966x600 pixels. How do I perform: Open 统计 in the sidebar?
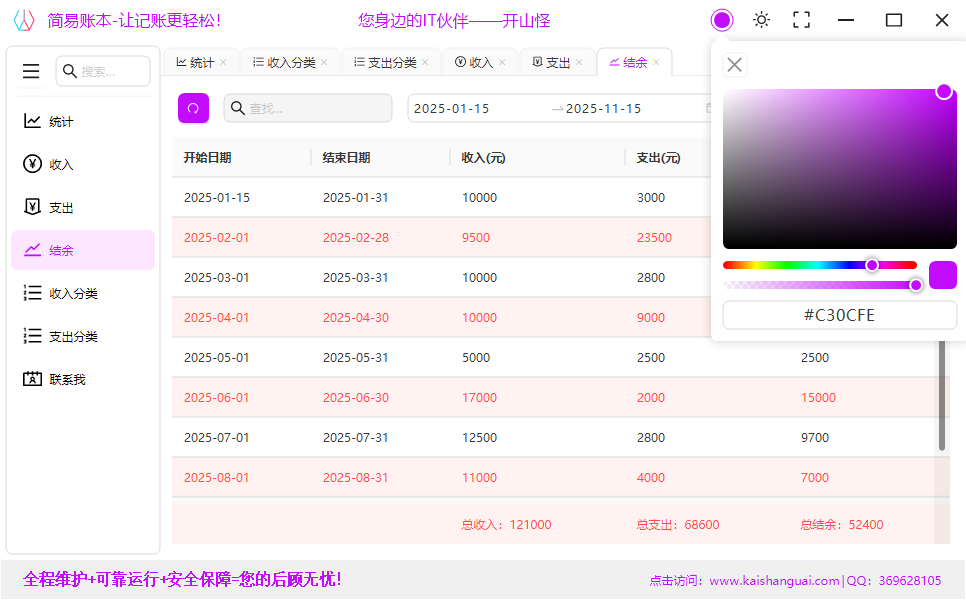tap(83, 121)
